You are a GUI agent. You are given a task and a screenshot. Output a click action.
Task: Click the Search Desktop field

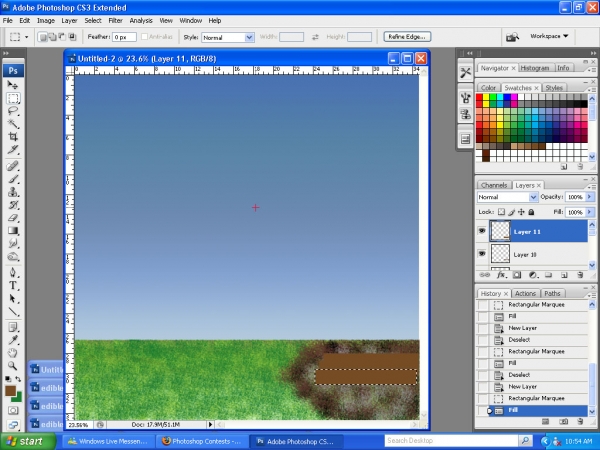[x=451, y=441]
